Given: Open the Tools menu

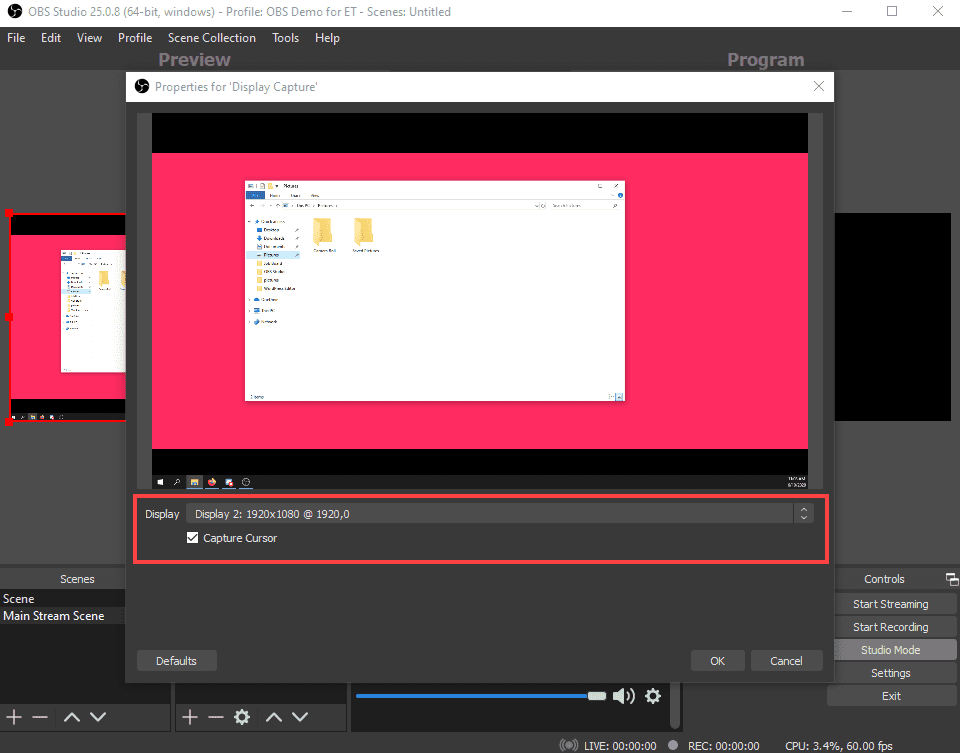Looking at the screenshot, I should (x=285, y=38).
